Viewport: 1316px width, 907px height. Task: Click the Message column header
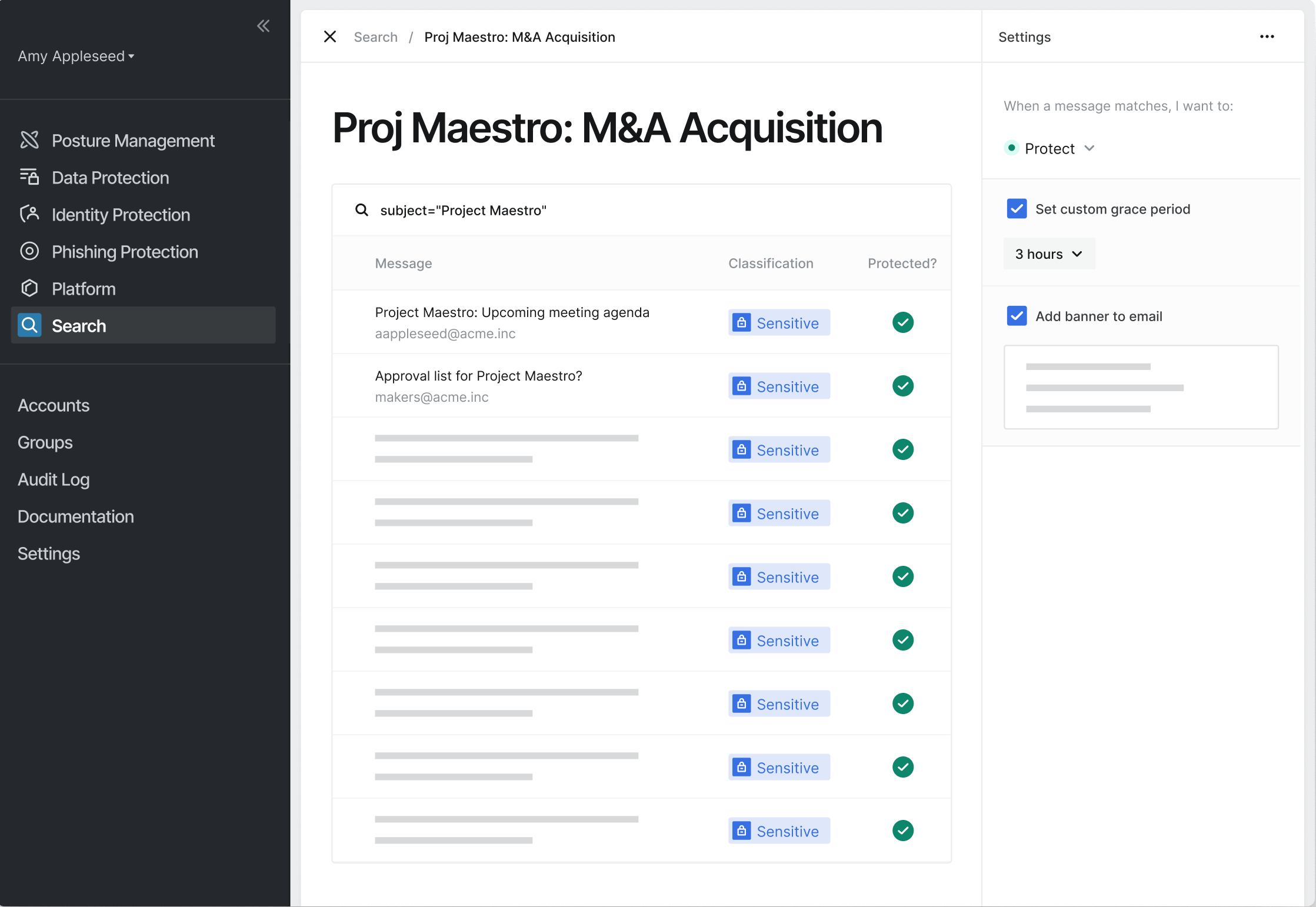click(x=404, y=263)
